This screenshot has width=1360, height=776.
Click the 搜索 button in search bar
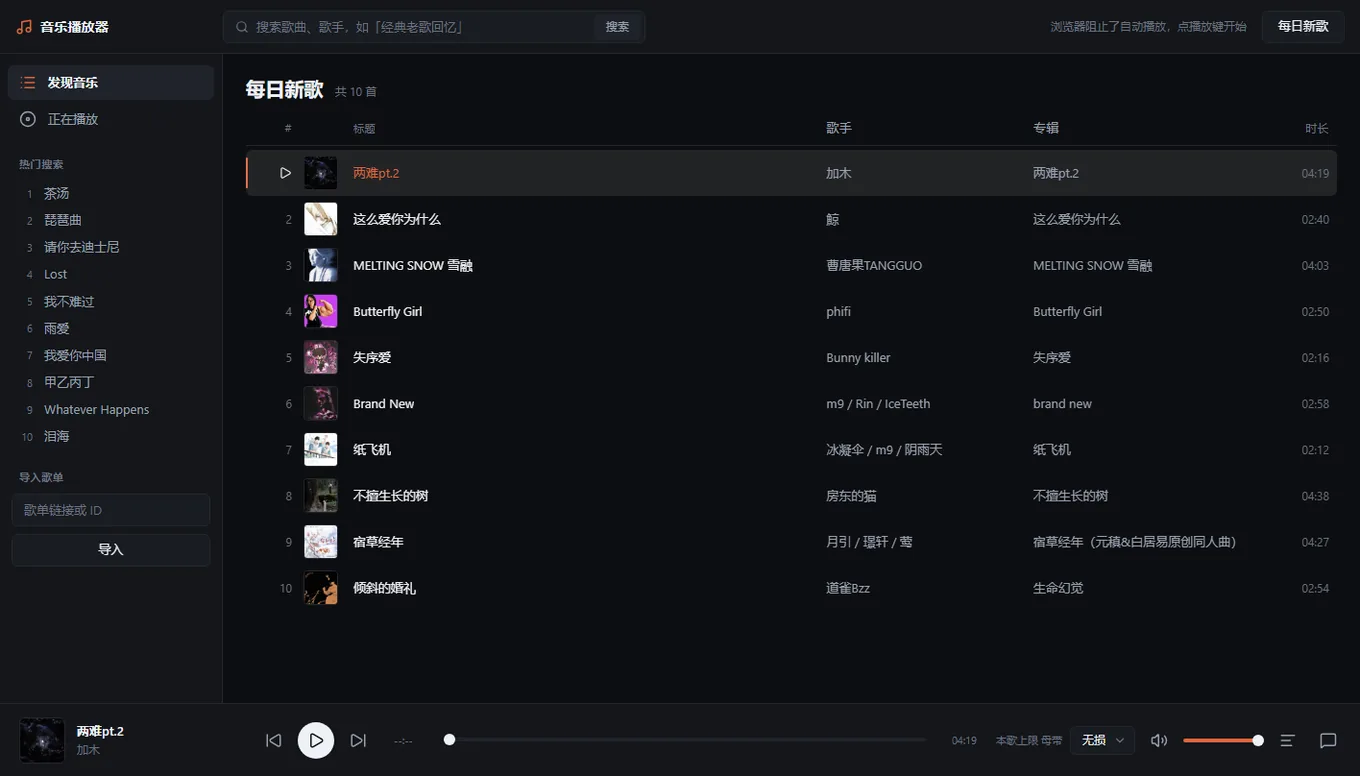click(617, 27)
